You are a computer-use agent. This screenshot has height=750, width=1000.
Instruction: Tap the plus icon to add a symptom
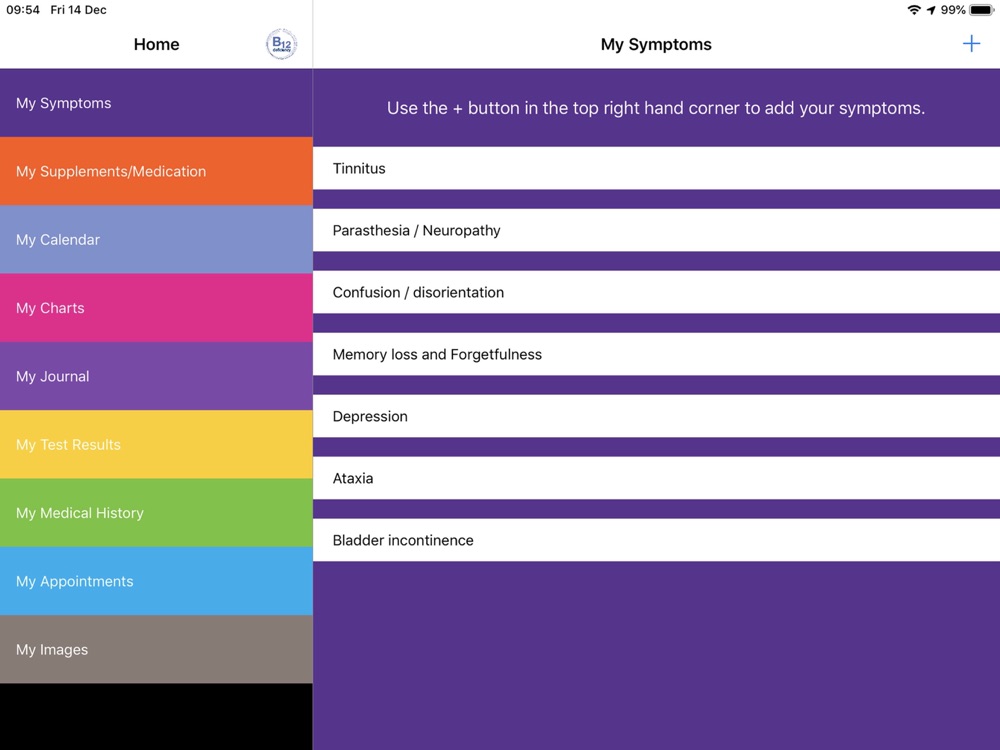(971, 44)
